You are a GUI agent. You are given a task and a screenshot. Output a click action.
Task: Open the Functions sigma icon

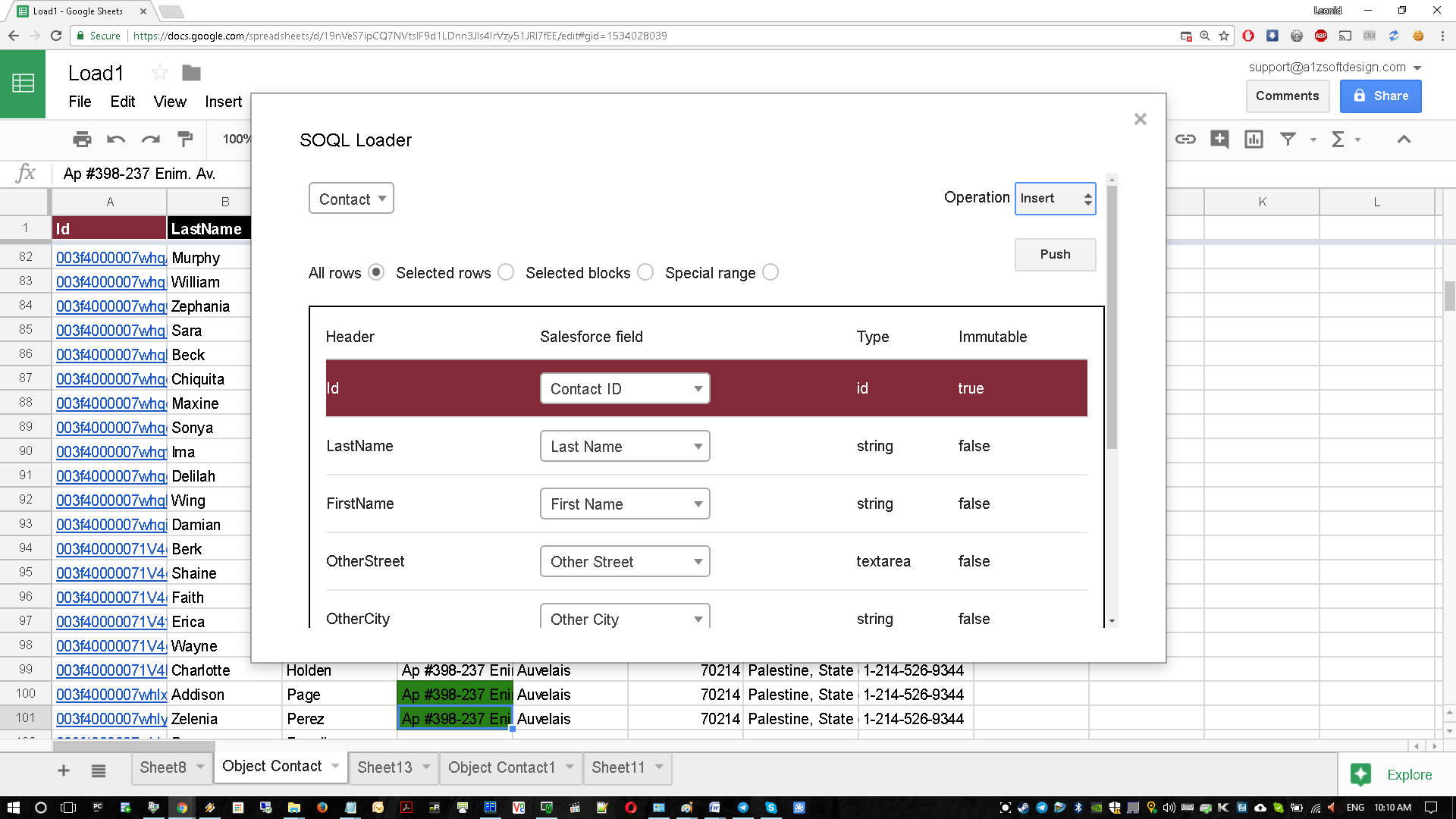click(1340, 140)
